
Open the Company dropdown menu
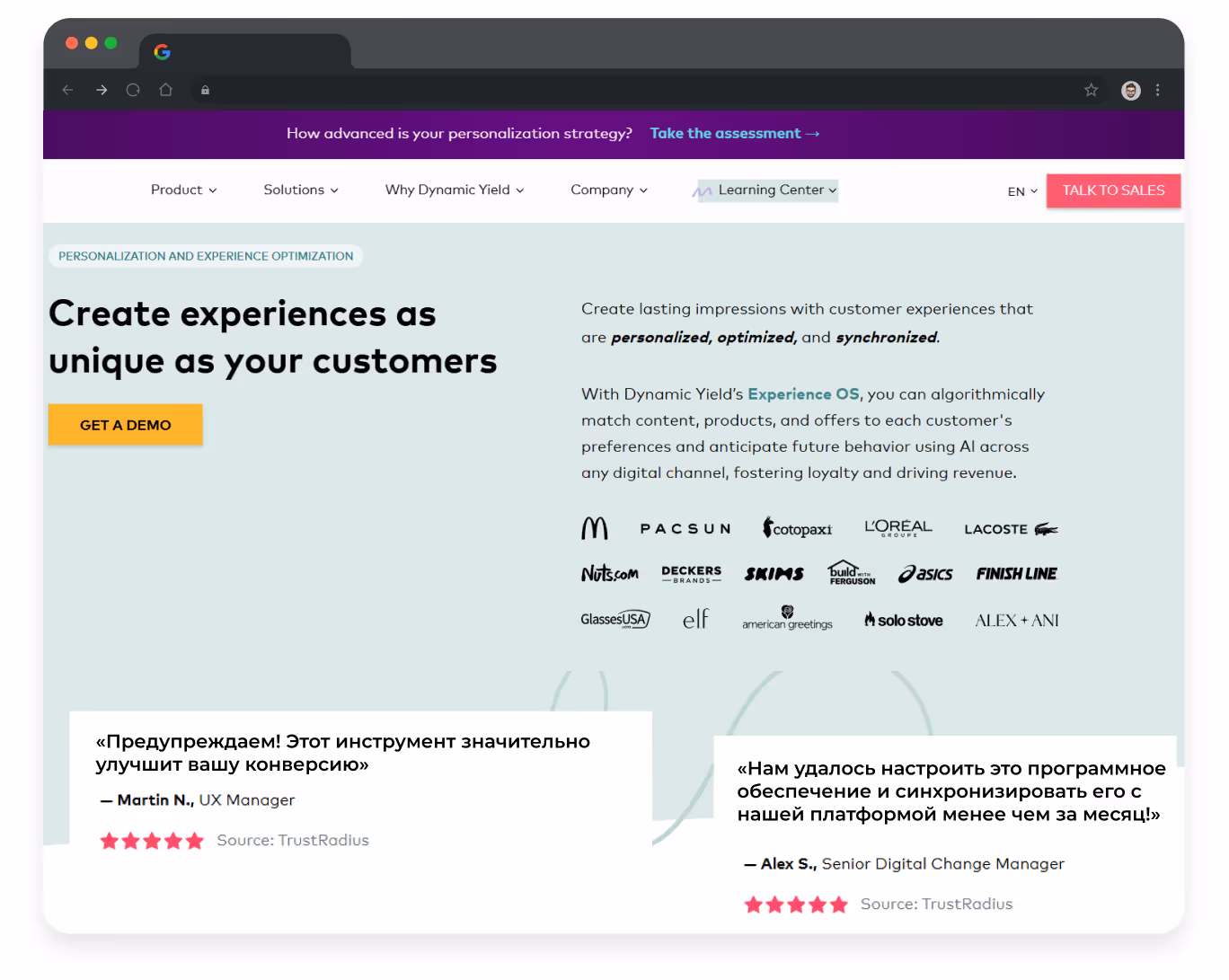(609, 190)
